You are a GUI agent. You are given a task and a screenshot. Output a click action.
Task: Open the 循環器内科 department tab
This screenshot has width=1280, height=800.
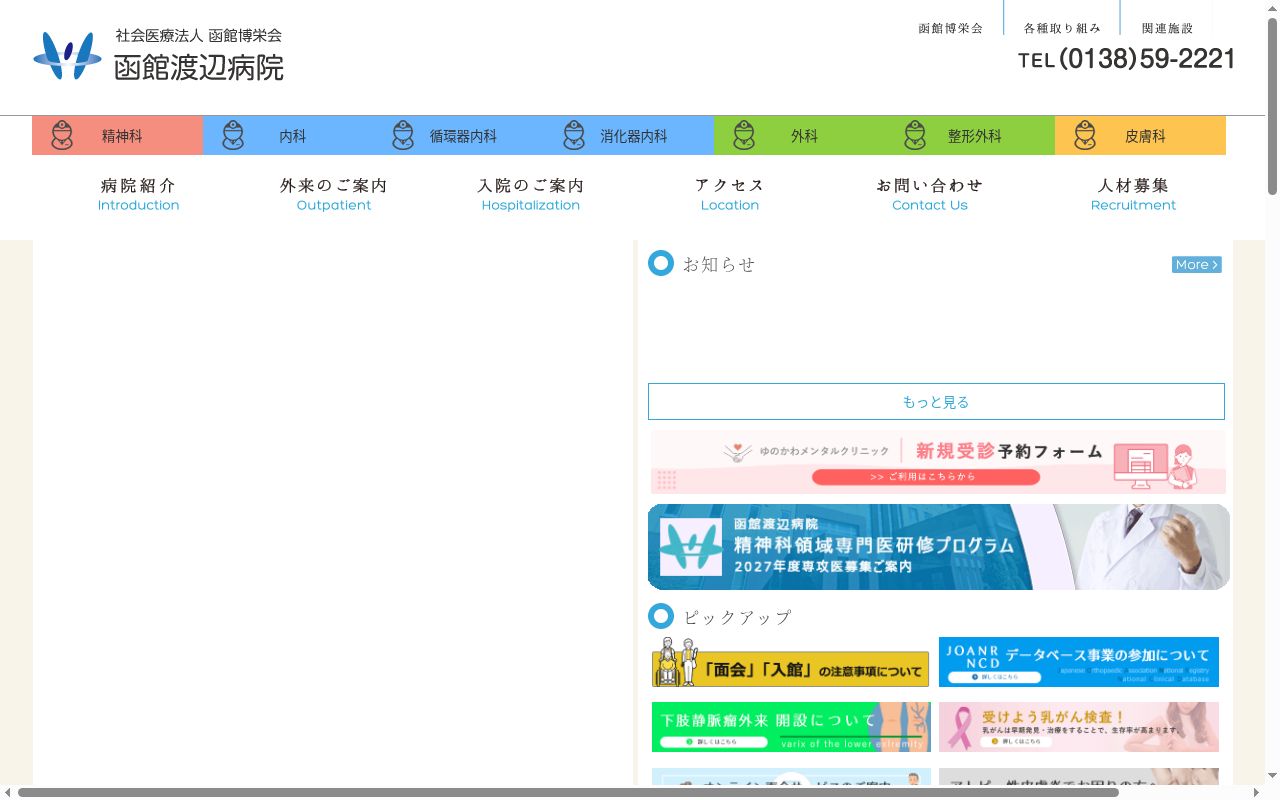coord(458,135)
